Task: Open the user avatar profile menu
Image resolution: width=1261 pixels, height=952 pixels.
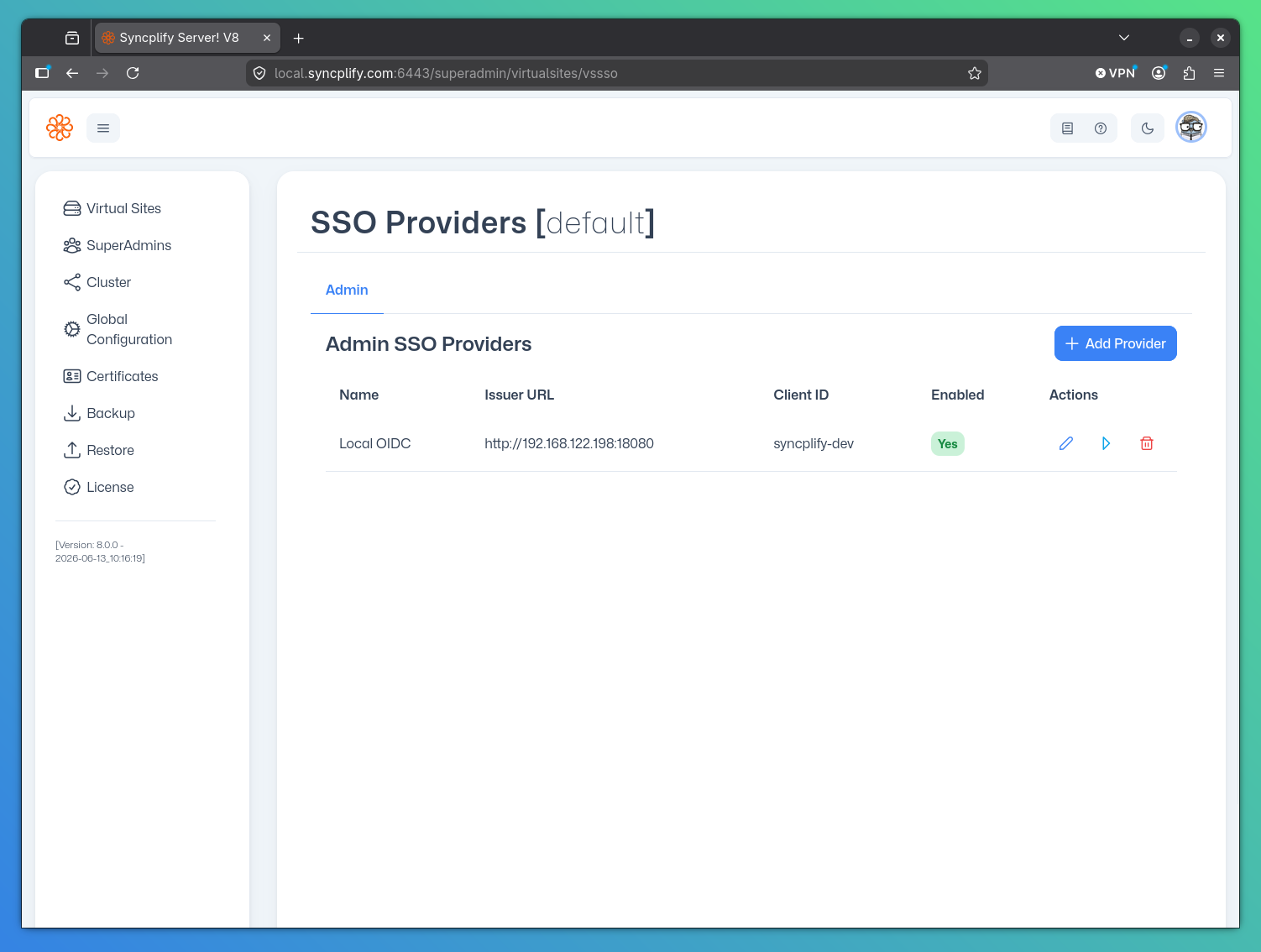Action: pos(1191,128)
